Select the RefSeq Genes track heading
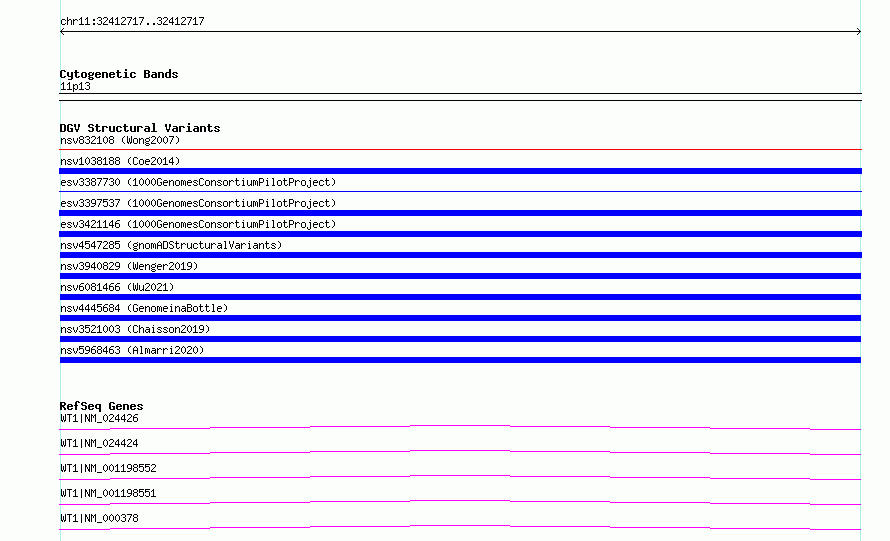Image resolution: width=890 pixels, height=541 pixels. pos(101,406)
